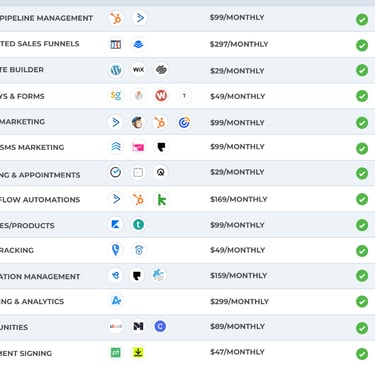Toggle the green checkmark for Sales Funnels
Viewport: 375px width, 366px height.
pos(362,45)
